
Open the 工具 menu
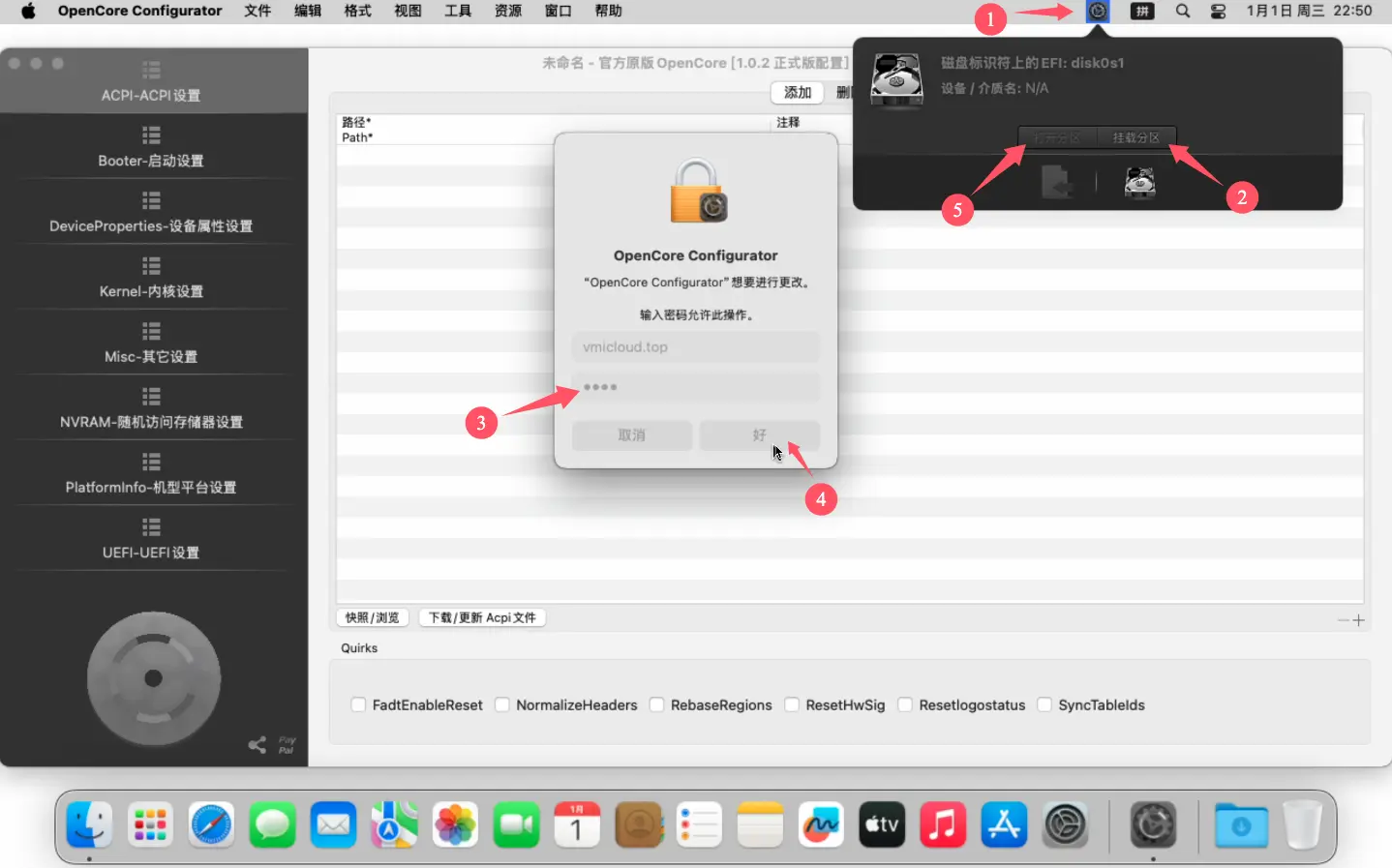[458, 11]
